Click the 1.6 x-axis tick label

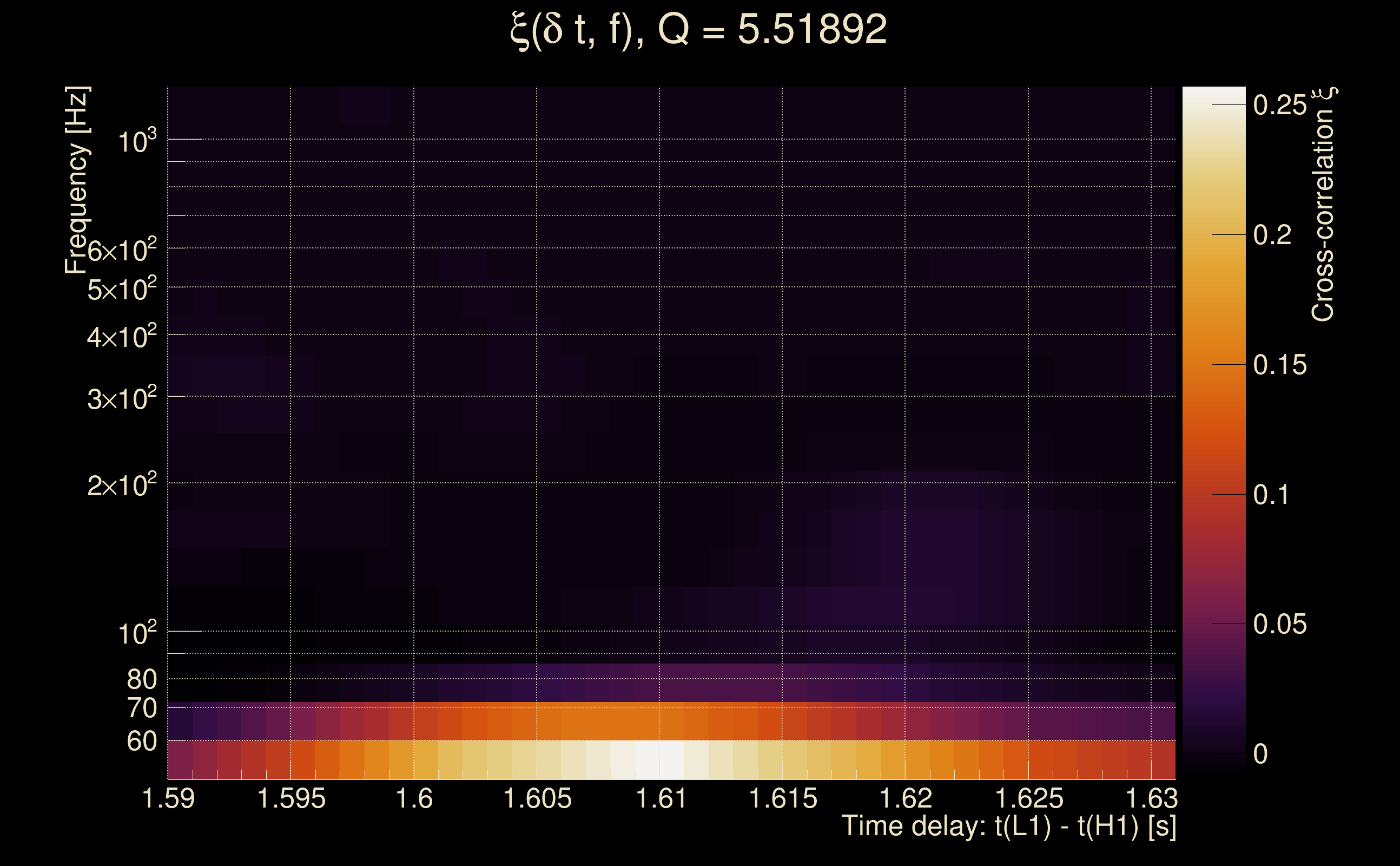click(x=414, y=798)
